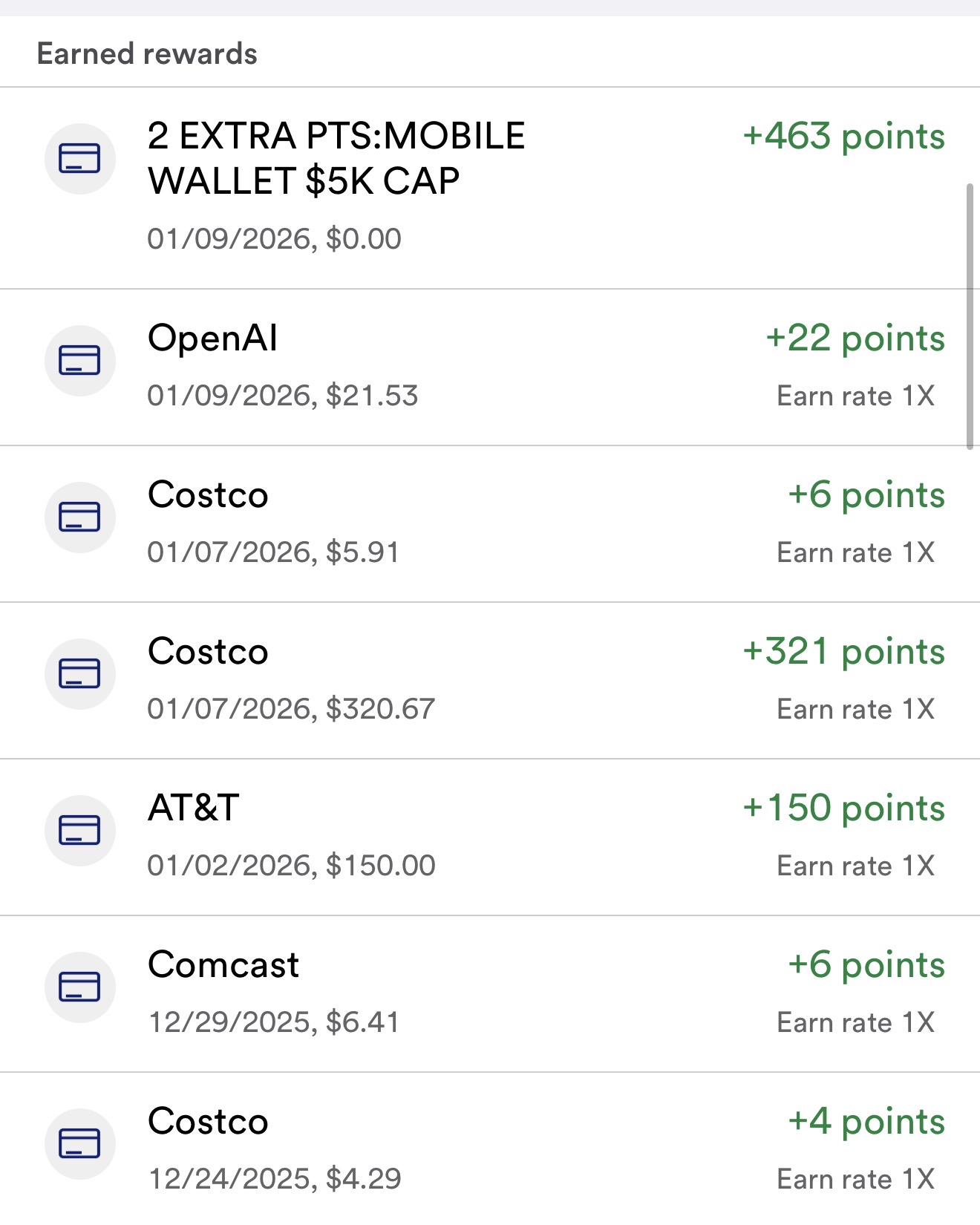Select the +321 points Costco reward
This screenshot has height=1225, width=980.
click(843, 652)
